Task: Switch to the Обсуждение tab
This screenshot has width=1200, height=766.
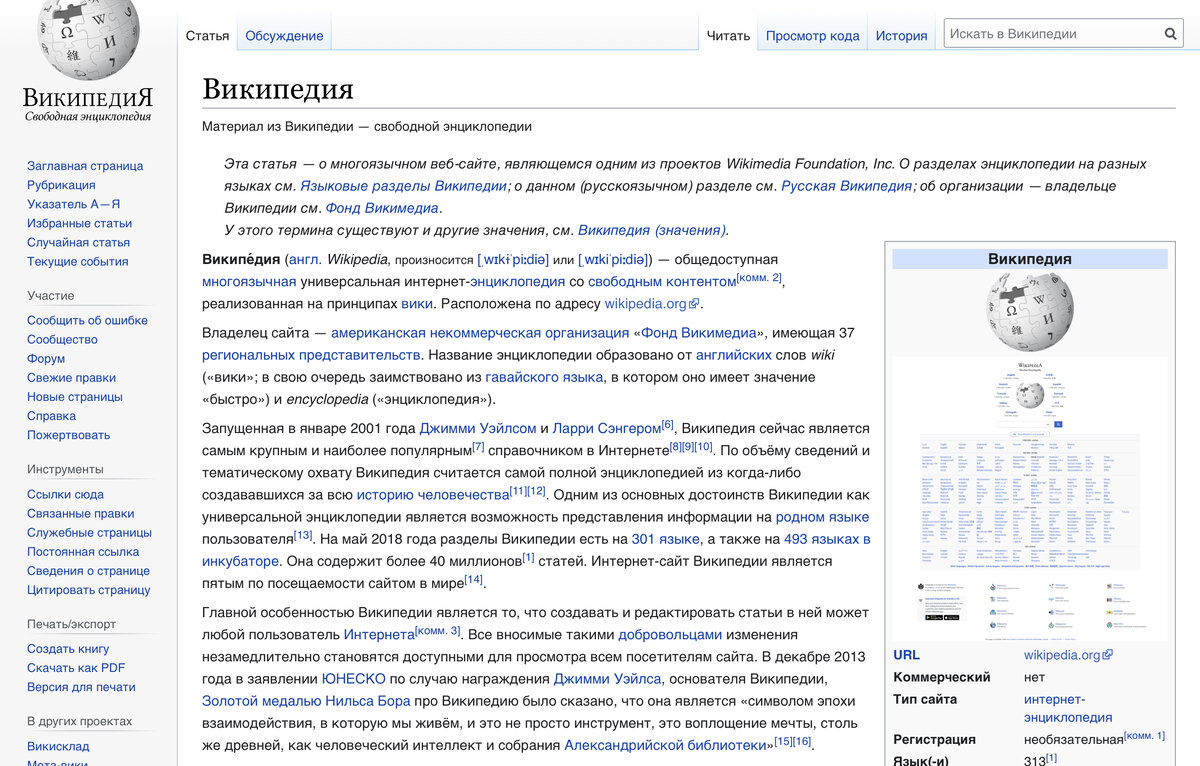Action: (283, 34)
